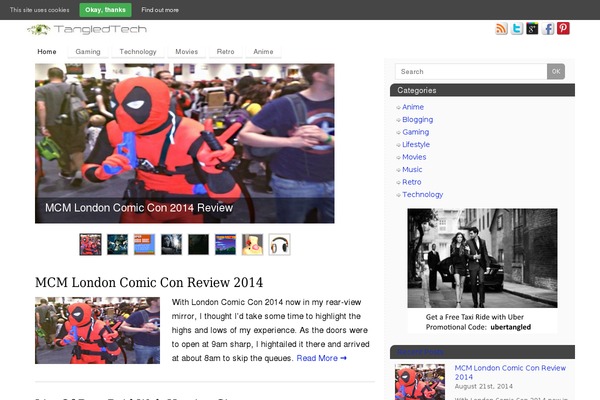The width and height of the screenshot is (600, 400).
Task: Follow the Read More link
Action: [321, 358]
